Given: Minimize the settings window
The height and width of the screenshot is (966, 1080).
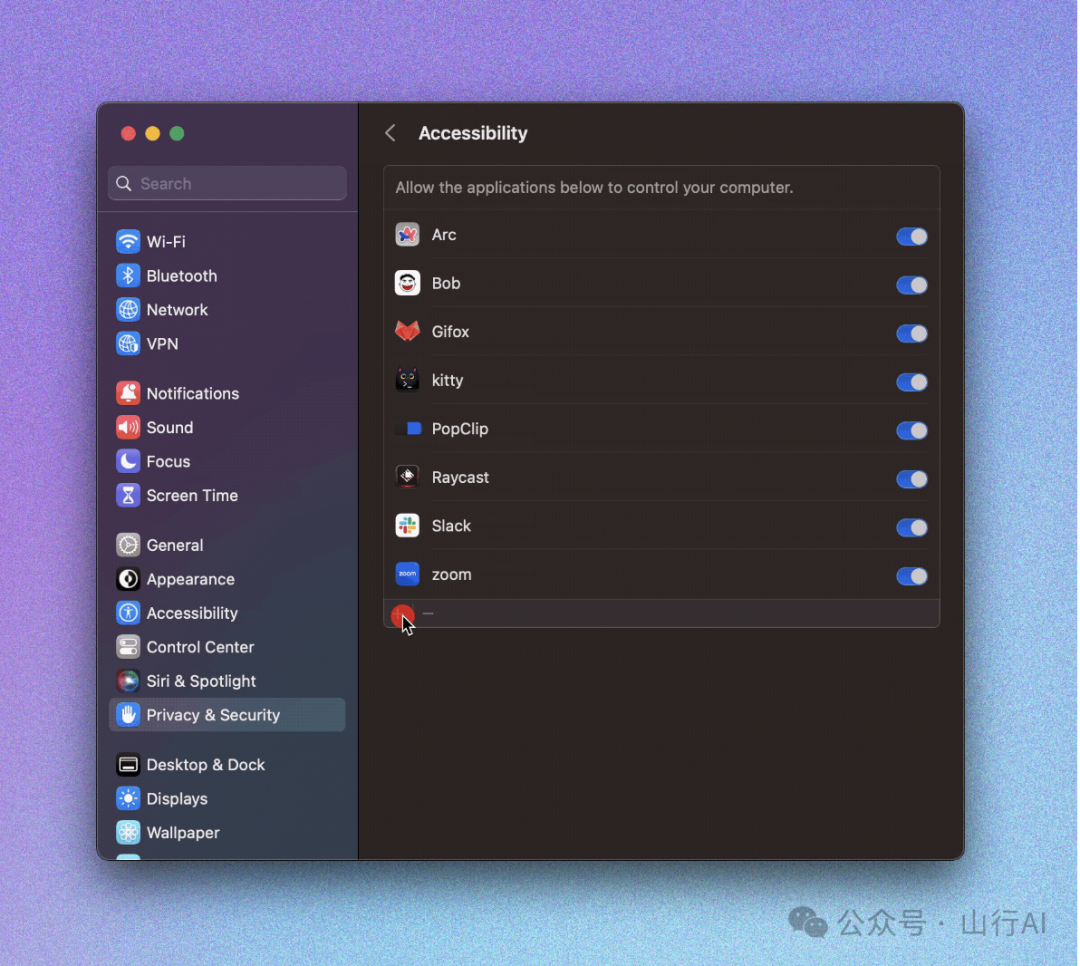Looking at the screenshot, I should pyautogui.click(x=153, y=134).
